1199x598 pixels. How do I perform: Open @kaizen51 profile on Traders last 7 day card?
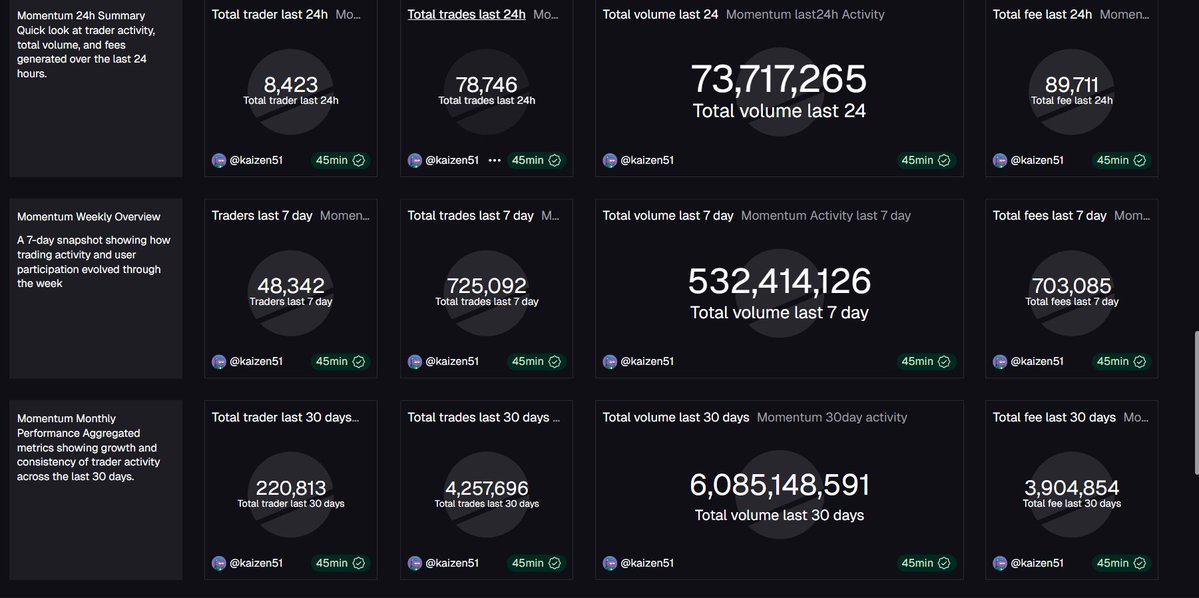click(256, 362)
